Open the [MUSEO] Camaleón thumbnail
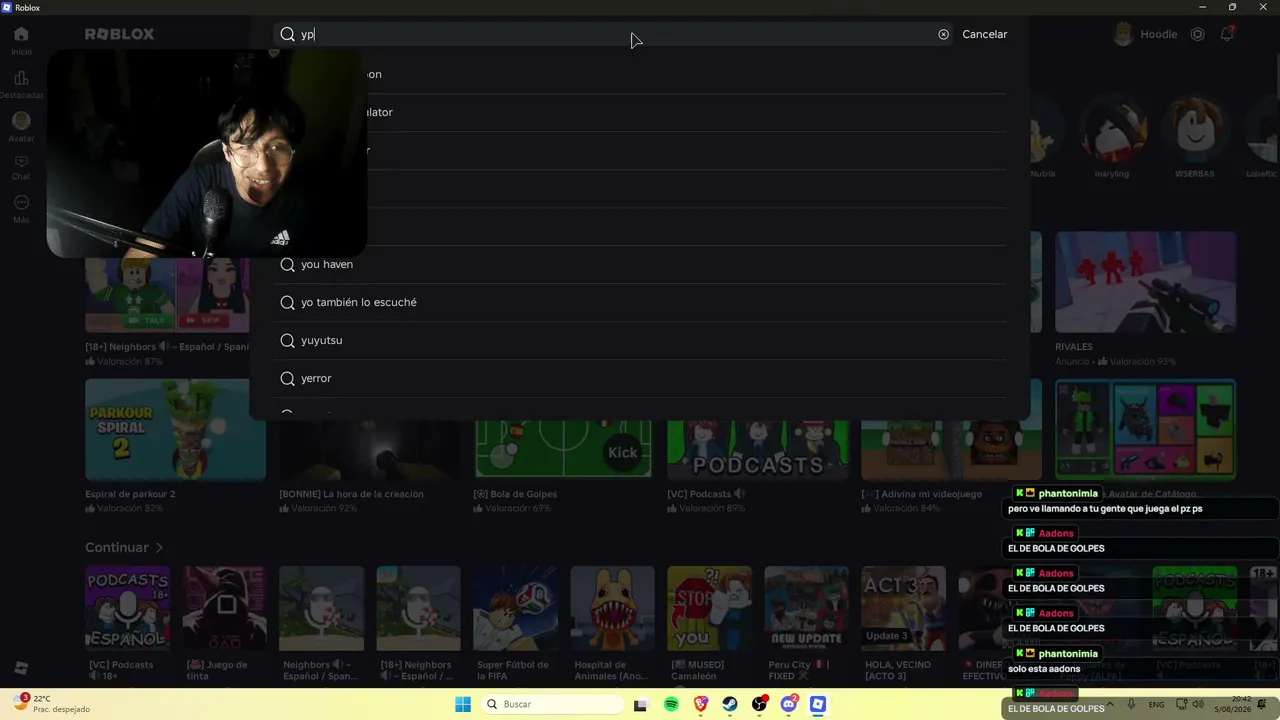1280x720 pixels. click(709, 609)
